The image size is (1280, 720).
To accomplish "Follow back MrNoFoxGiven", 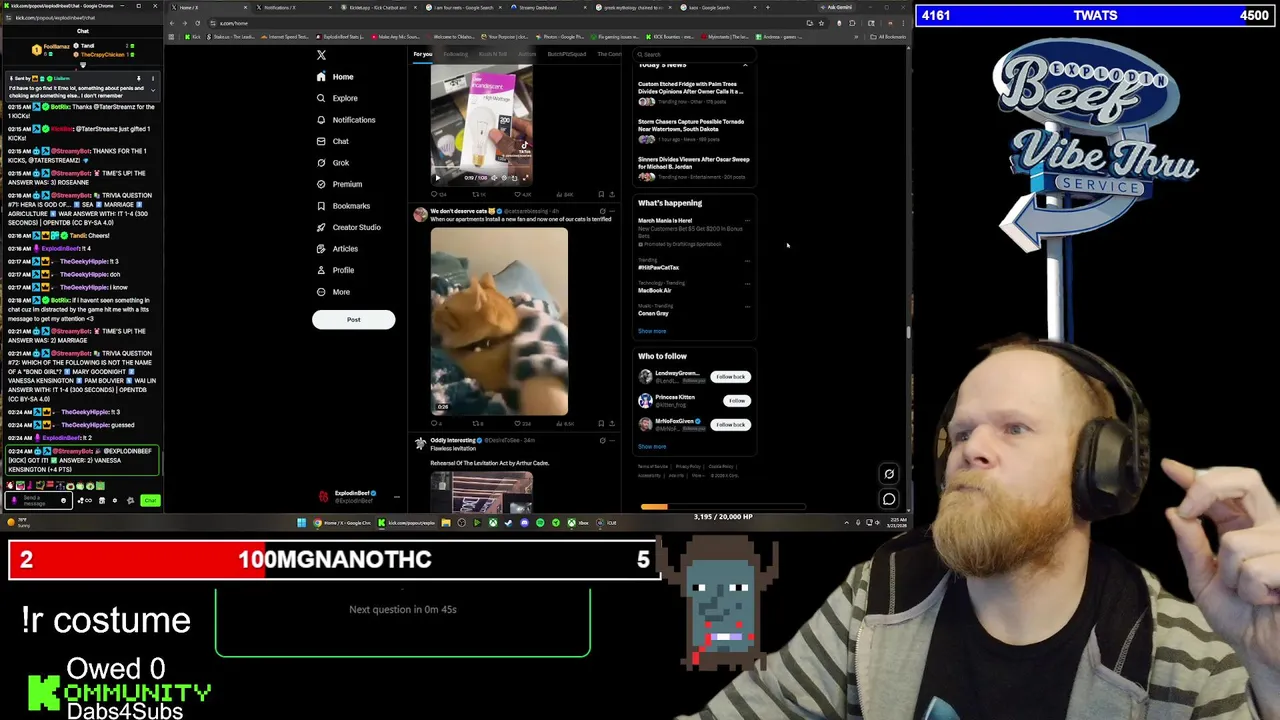I will pos(730,425).
